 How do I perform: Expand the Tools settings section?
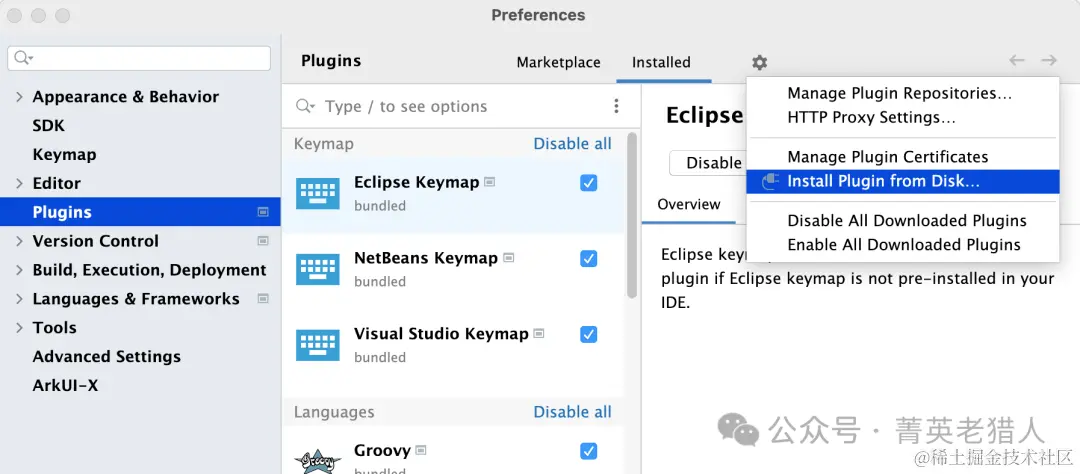19,329
